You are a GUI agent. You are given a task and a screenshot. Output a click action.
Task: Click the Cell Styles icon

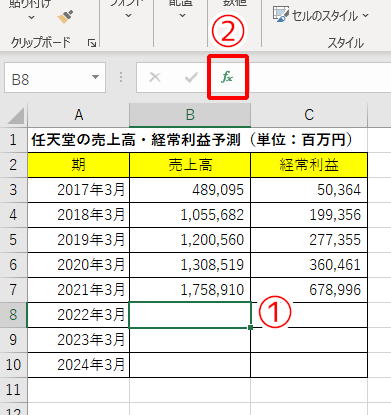coord(281,15)
